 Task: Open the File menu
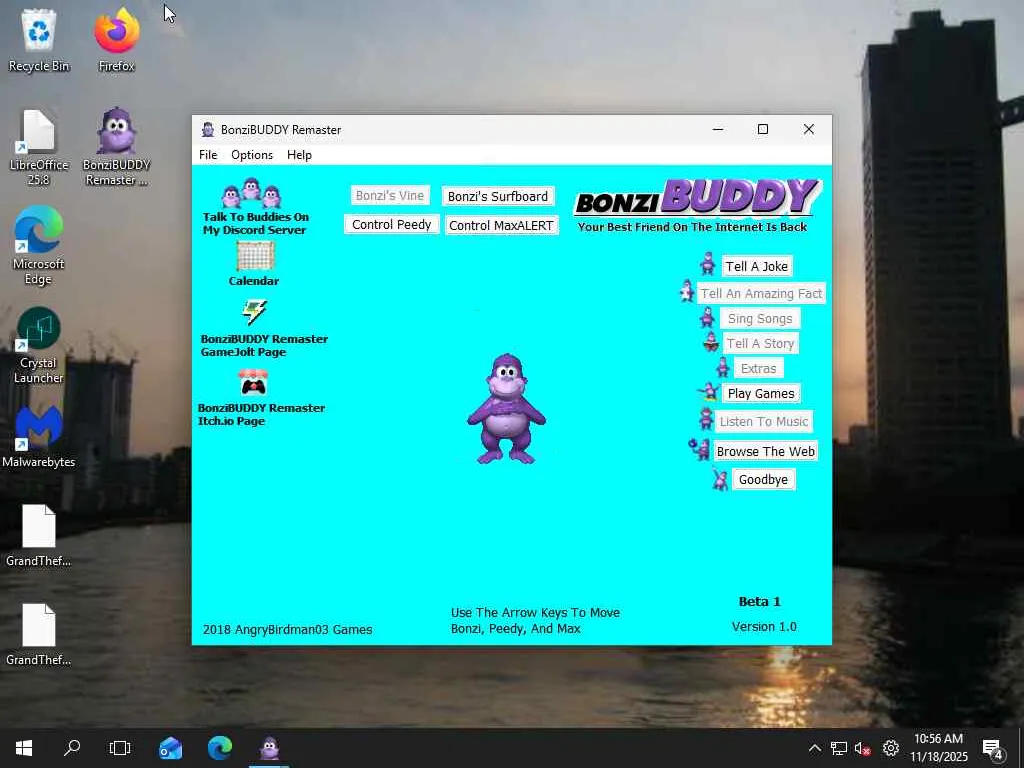208,155
